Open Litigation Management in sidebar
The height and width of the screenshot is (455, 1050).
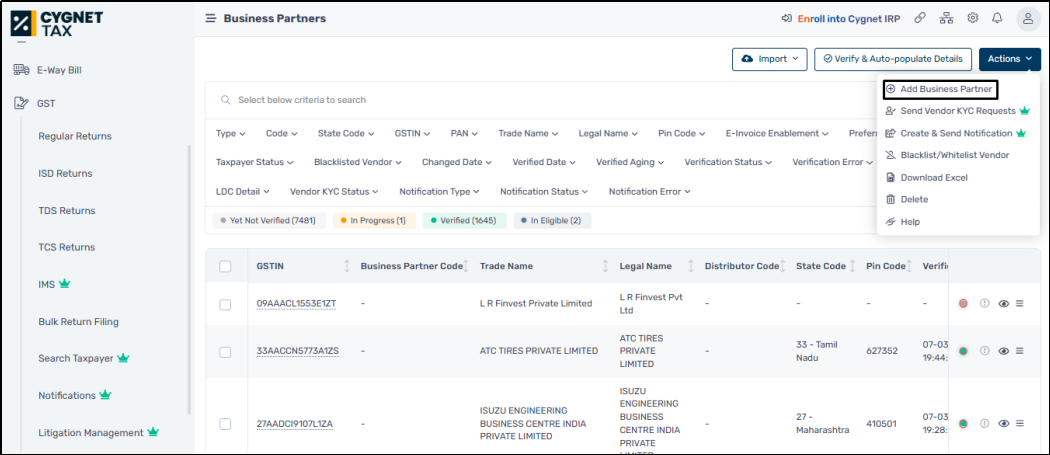click(98, 433)
